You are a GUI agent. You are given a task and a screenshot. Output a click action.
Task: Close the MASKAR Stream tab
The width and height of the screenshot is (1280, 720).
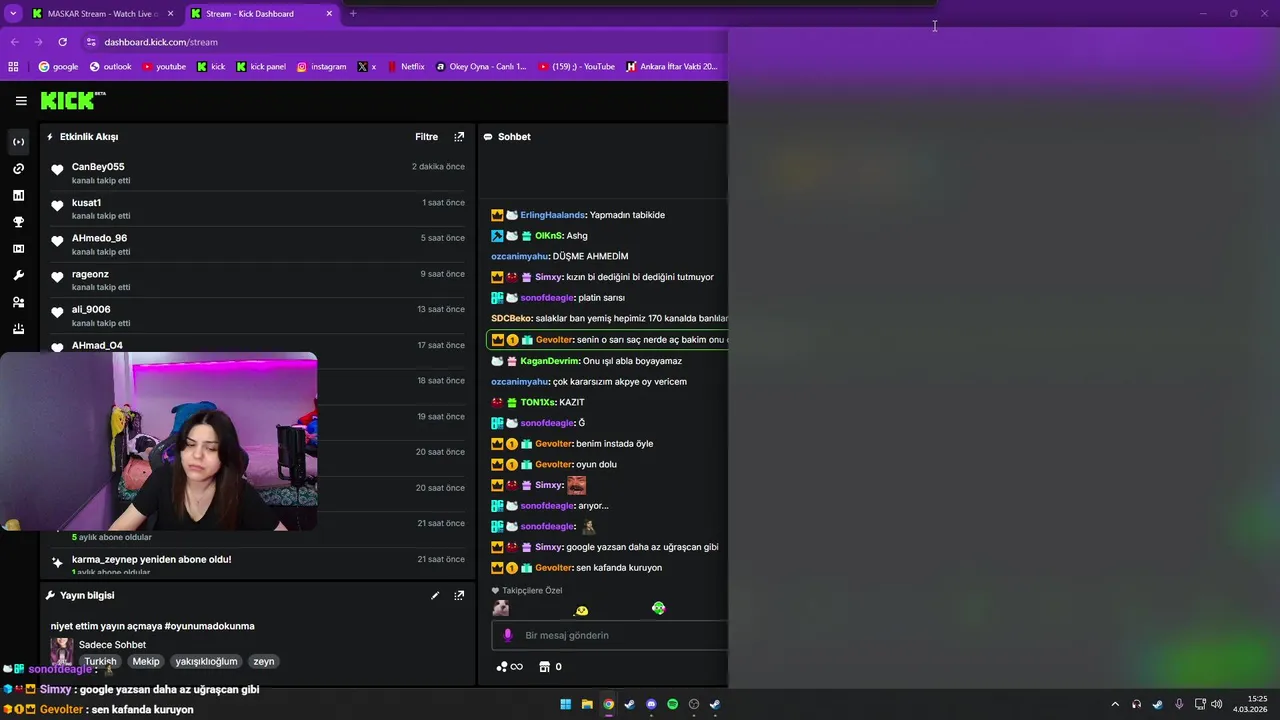click(170, 14)
